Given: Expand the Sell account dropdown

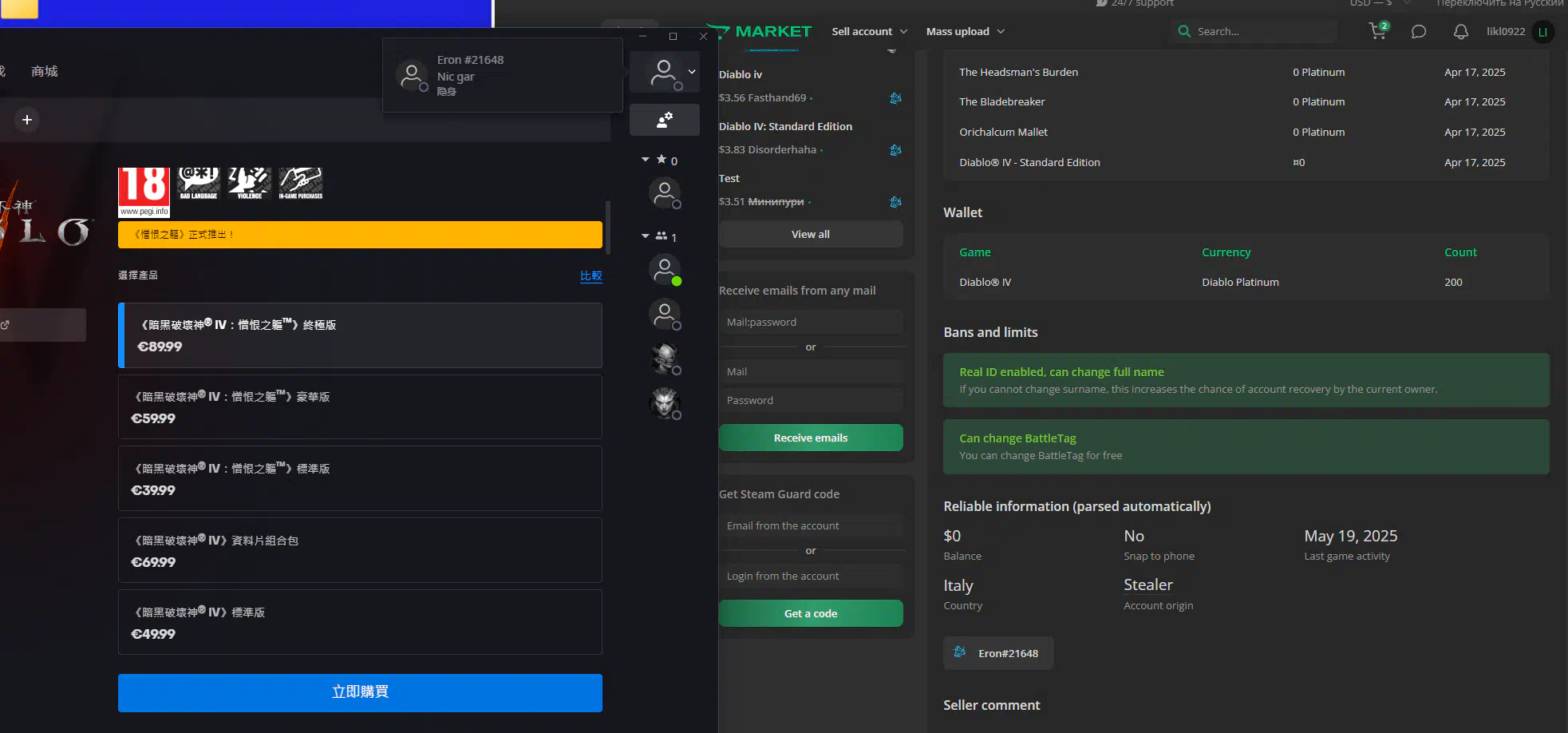Looking at the screenshot, I should pos(870,31).
